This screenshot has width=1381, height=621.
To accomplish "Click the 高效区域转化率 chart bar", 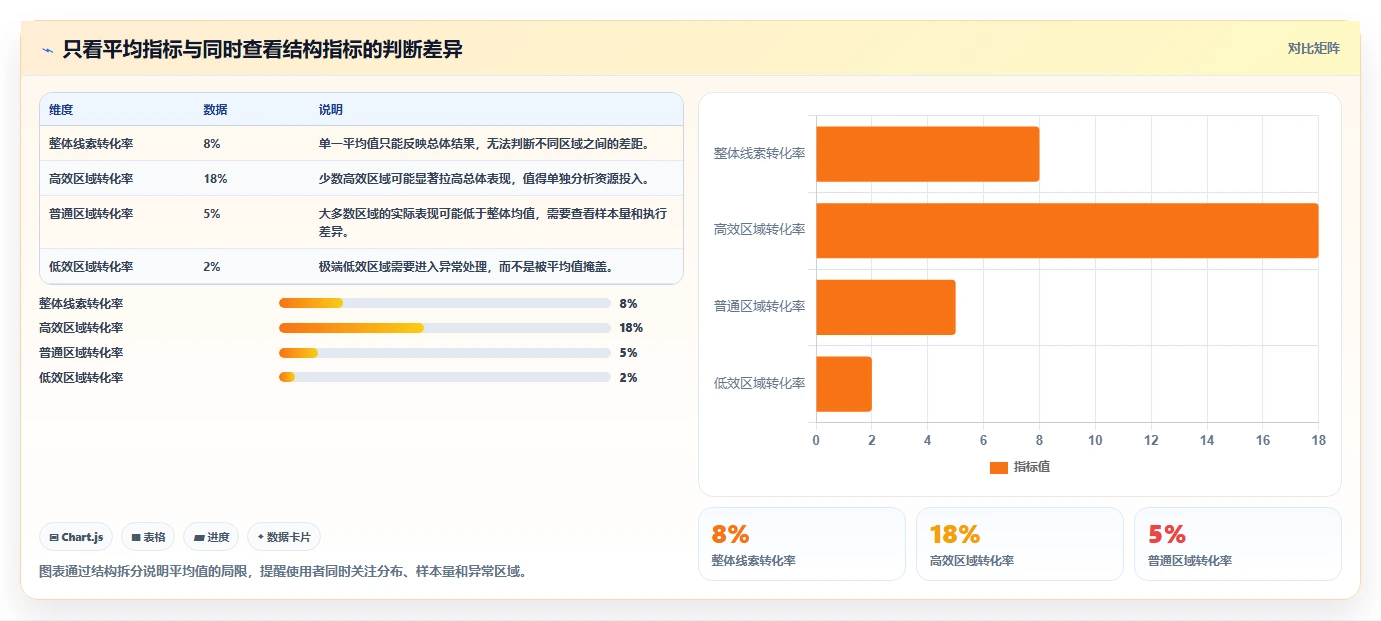I will tap(1067, 231).
